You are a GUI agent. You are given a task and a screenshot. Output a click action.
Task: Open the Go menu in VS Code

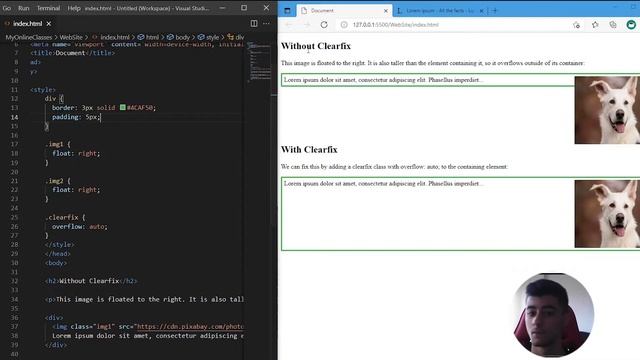[7, 8]
